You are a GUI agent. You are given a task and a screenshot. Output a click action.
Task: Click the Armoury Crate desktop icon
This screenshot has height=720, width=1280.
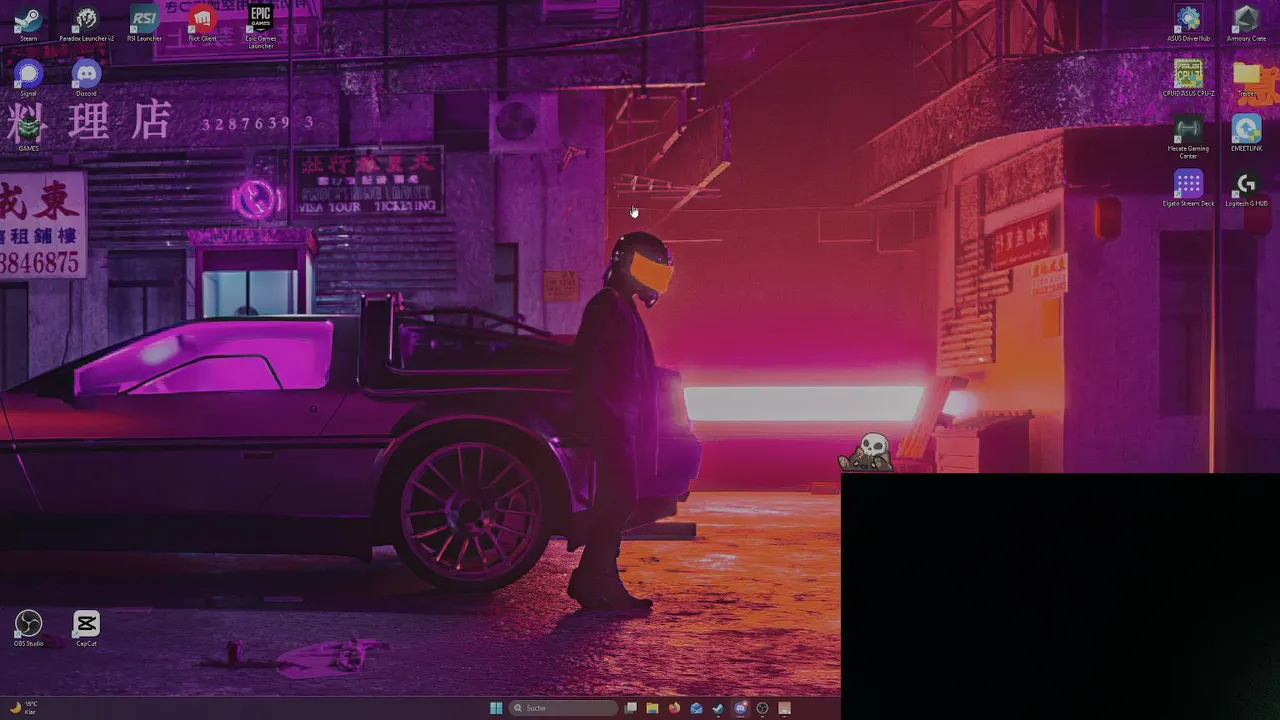[1246, 24]
